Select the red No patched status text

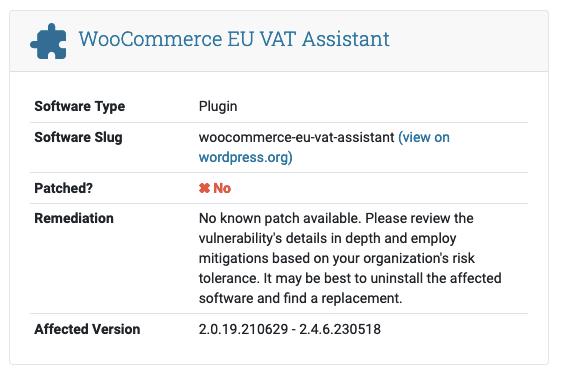pos(222,188)
